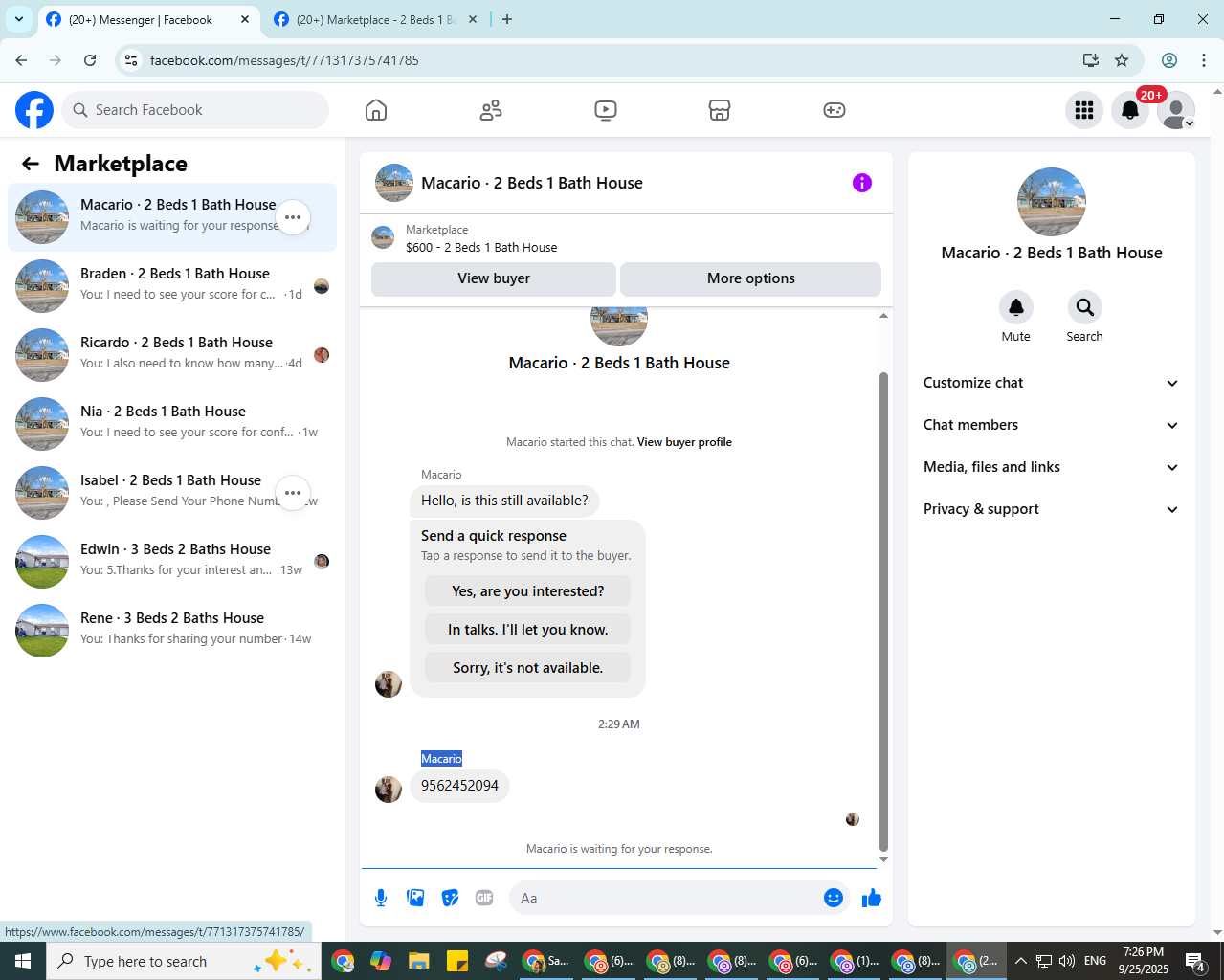Expand Customize chat section
Viewport: 1224px width, 980px height.
point(1051,383)
